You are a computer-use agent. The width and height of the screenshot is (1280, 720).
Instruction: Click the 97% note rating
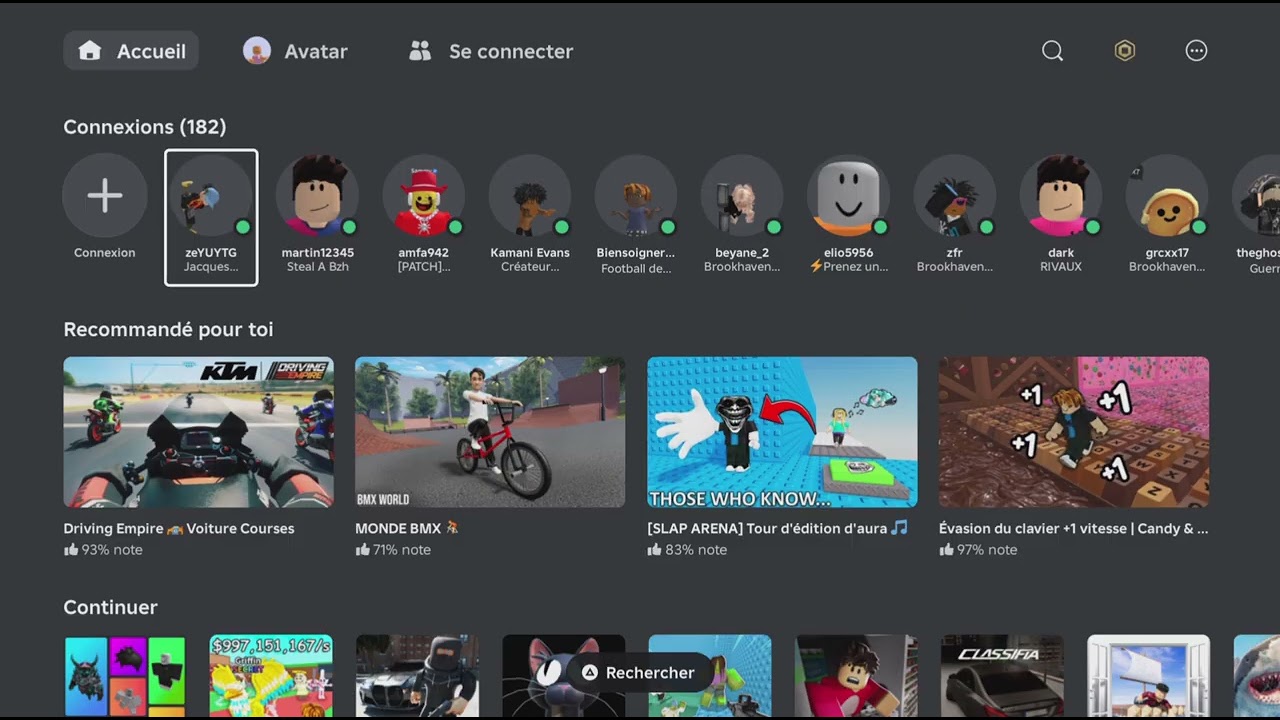[x=978, y=550]
